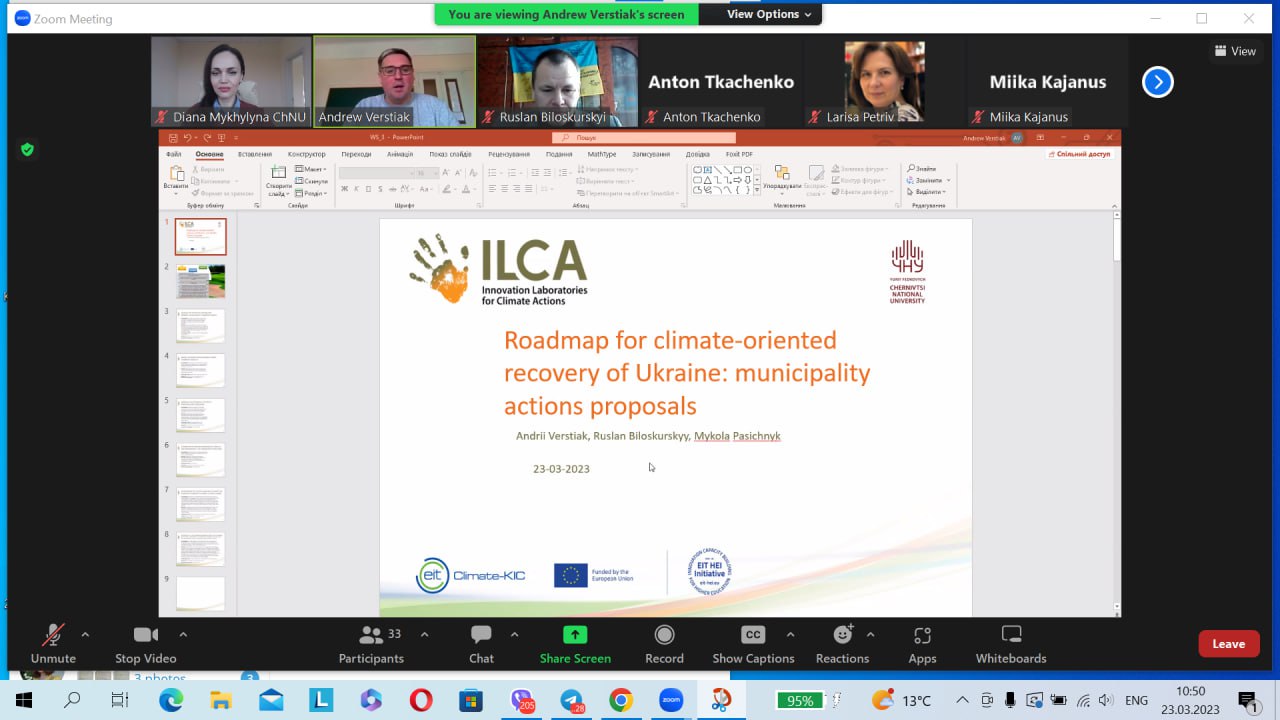Expand the audio options arrow beside Unmute
1280x720 pixels.
click(85, 634)
